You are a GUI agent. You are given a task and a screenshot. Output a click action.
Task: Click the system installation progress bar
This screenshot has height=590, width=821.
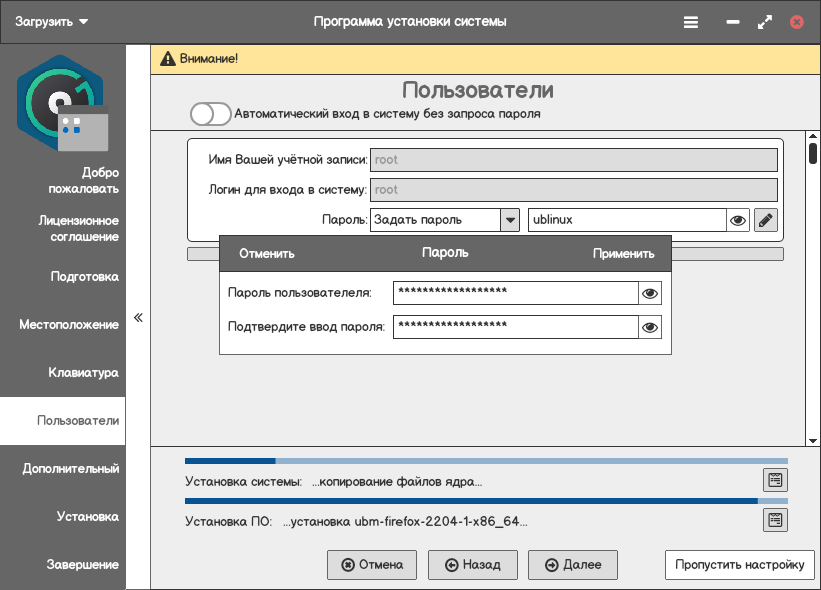(485, 461)
